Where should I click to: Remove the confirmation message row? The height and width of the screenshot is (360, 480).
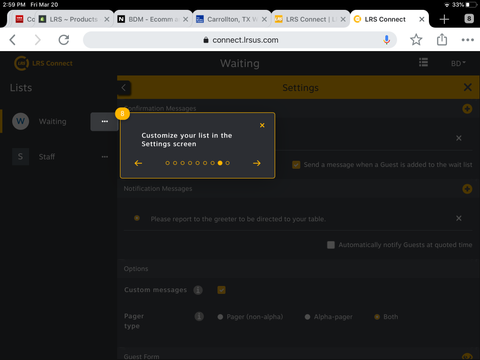[x=459, y=138]
